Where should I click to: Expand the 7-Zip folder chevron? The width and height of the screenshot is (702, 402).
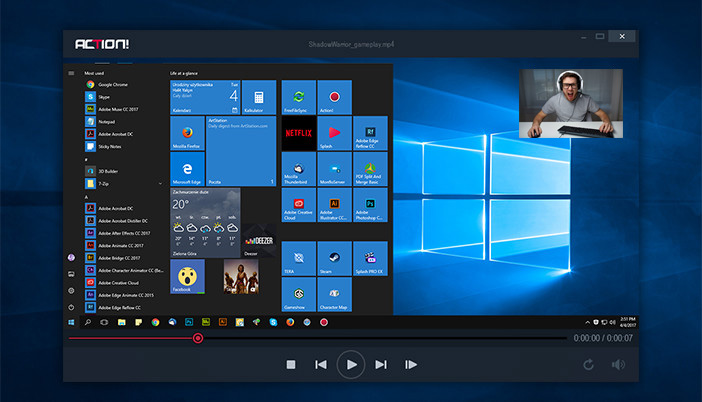tap(160, 184)
